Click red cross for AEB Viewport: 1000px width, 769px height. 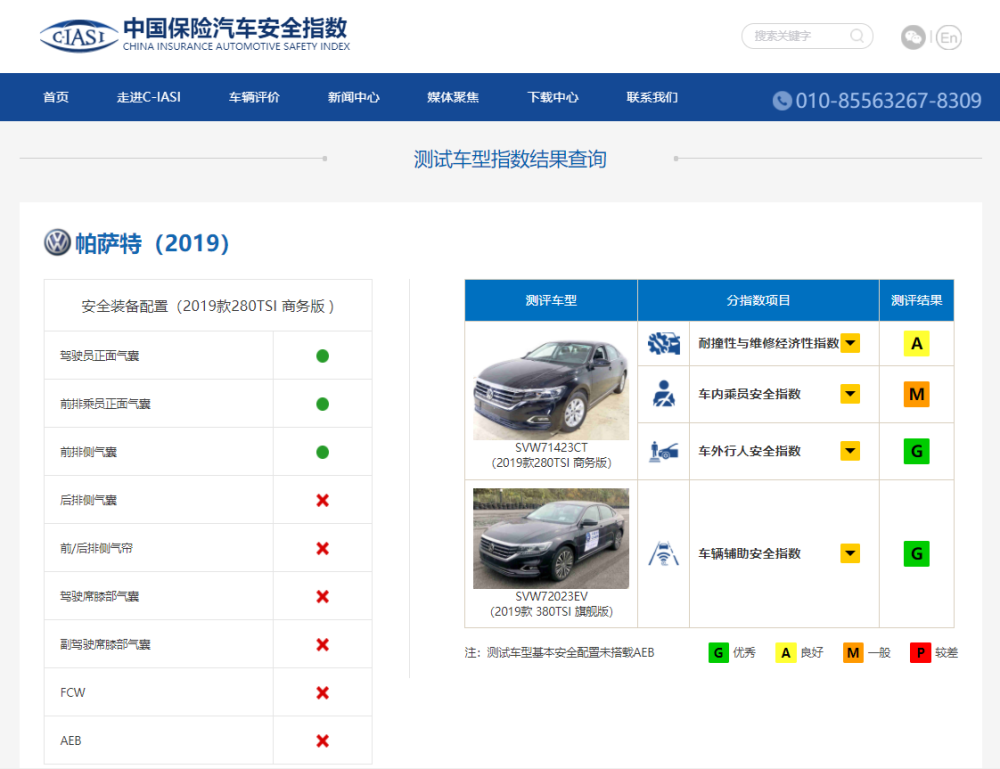(323, 741)
